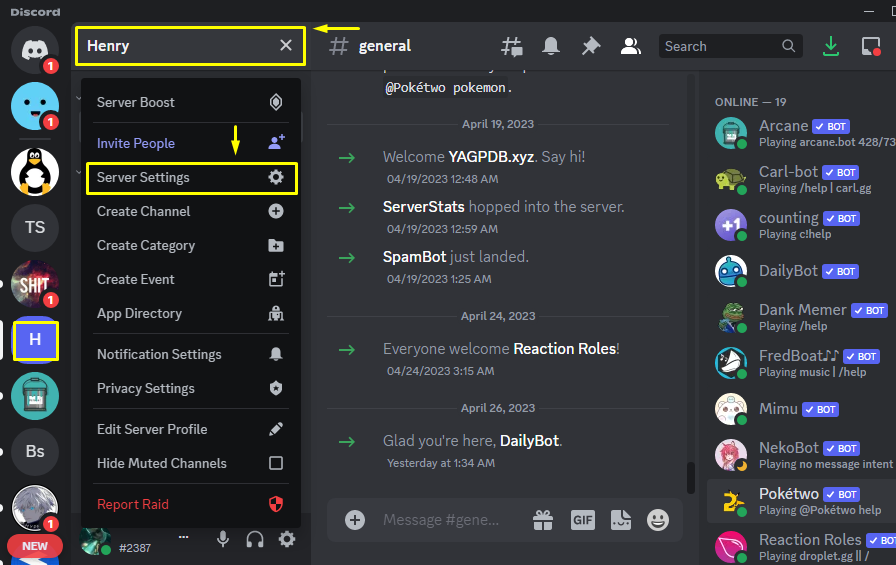This screenshot has width=896, height=565.
Task: Open Threads icon in channel header
Action: [511, 46]
